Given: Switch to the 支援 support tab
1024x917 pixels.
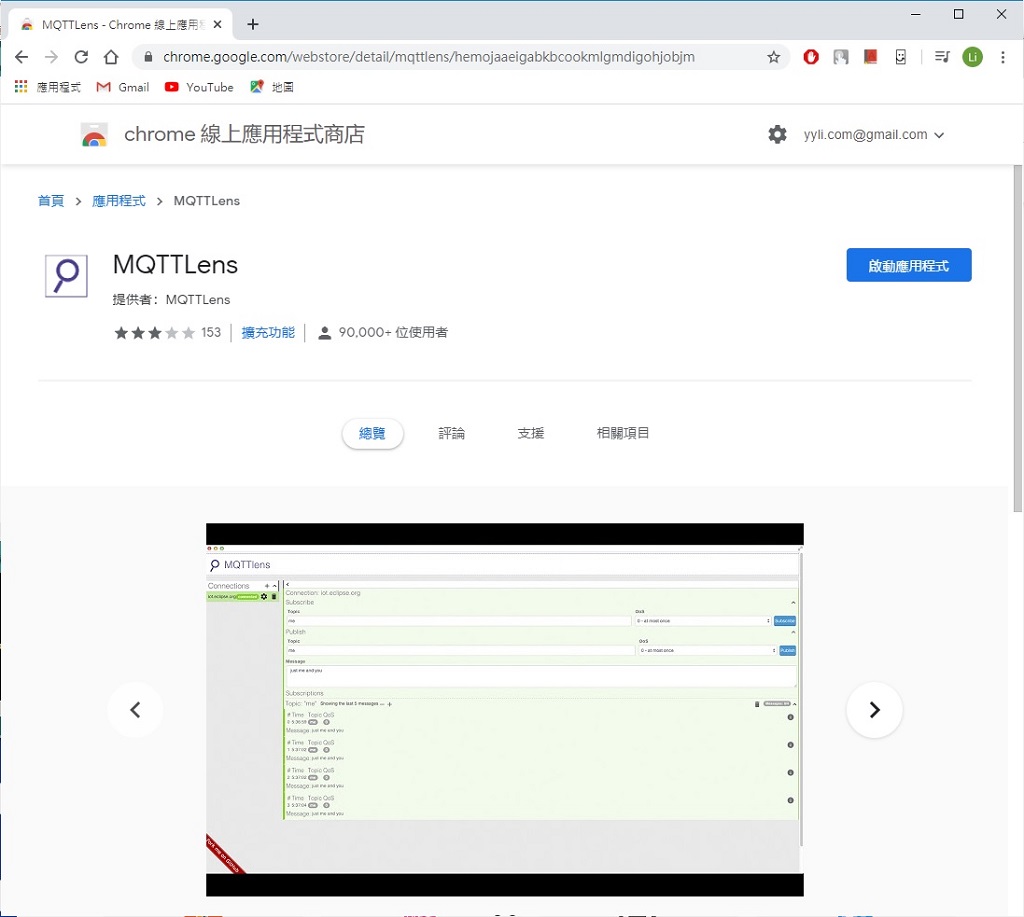Looking at the screenshot, I should point(530,433).
